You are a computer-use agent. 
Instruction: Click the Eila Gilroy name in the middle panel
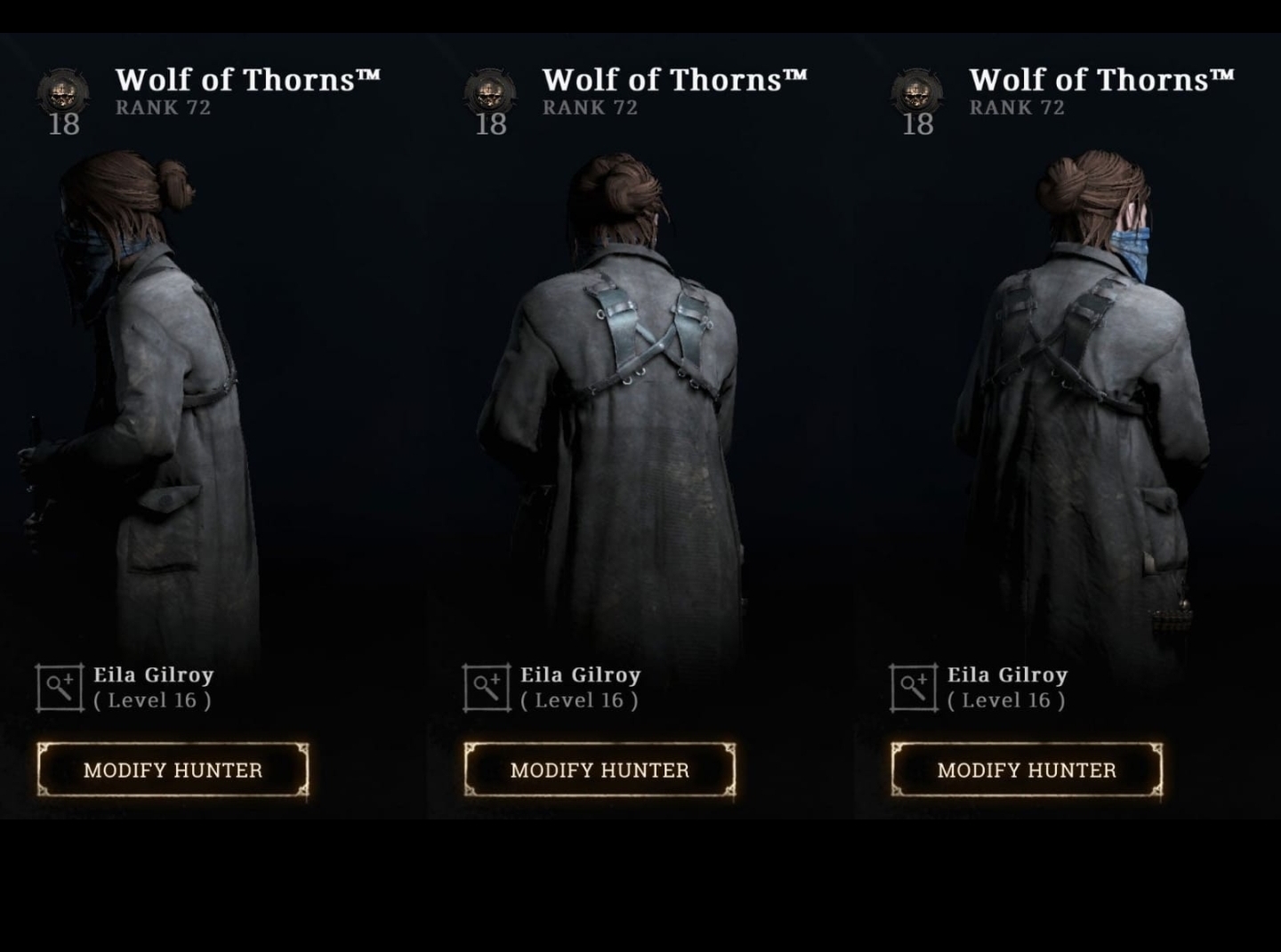[581, 675]
